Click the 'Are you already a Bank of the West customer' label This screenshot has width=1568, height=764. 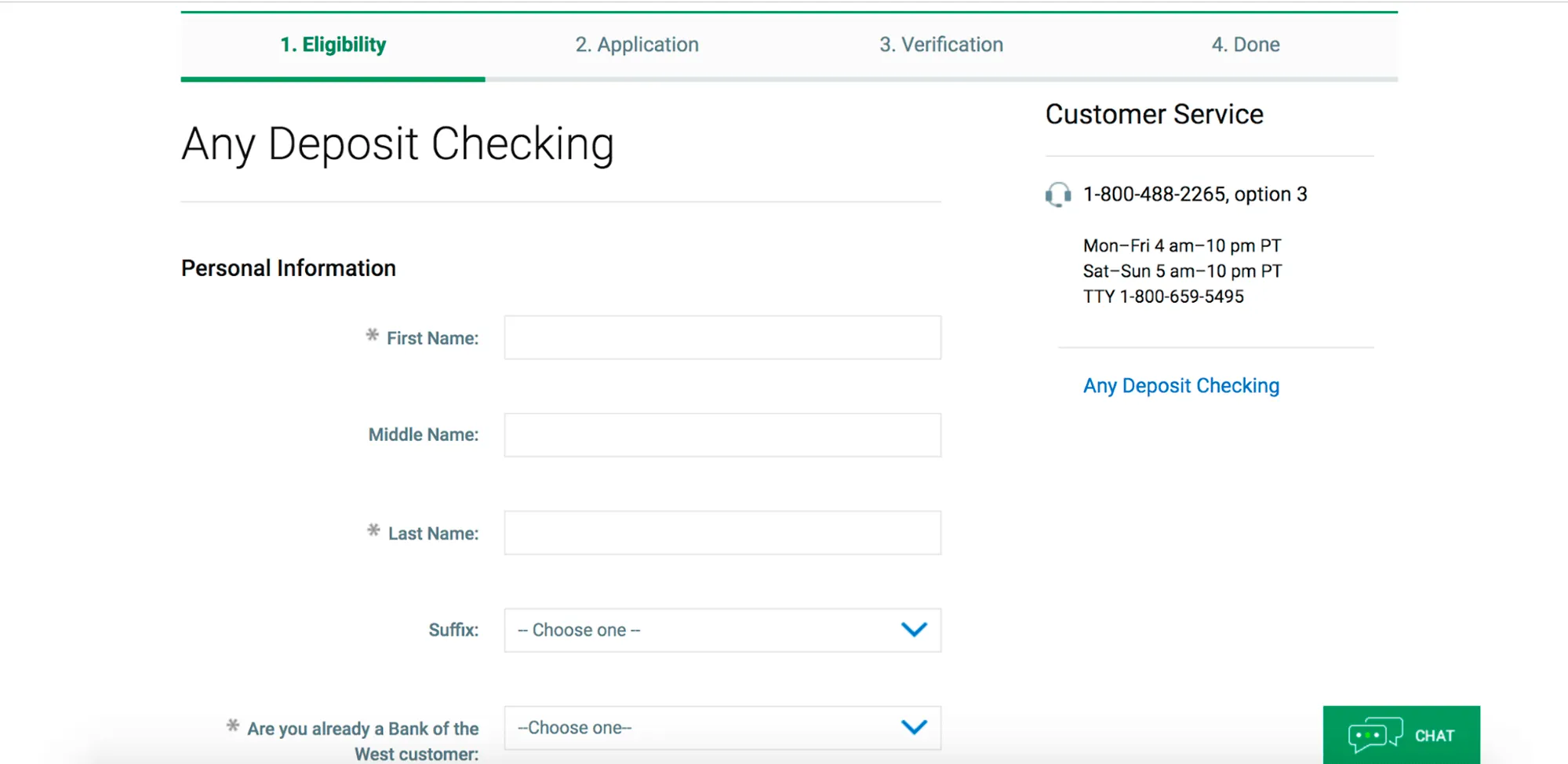362,740
